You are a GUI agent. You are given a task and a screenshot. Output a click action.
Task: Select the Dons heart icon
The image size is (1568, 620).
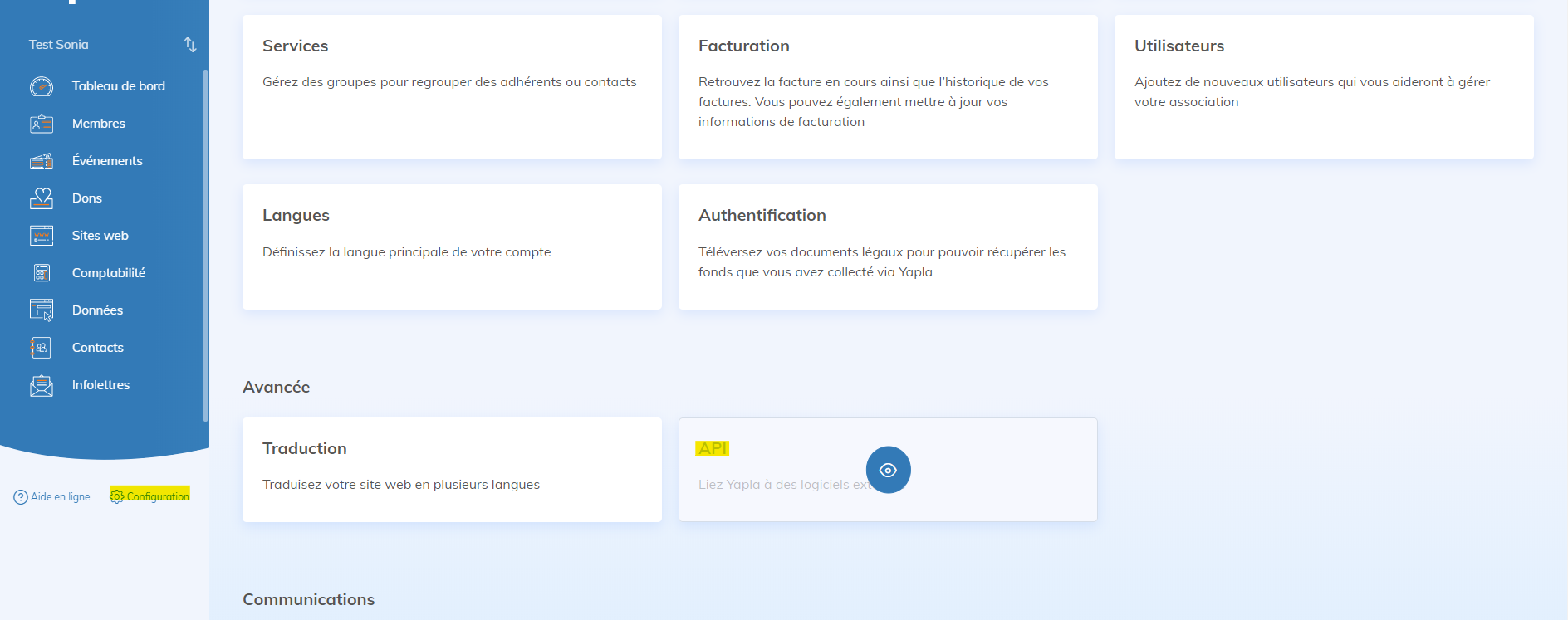(42, 198)
